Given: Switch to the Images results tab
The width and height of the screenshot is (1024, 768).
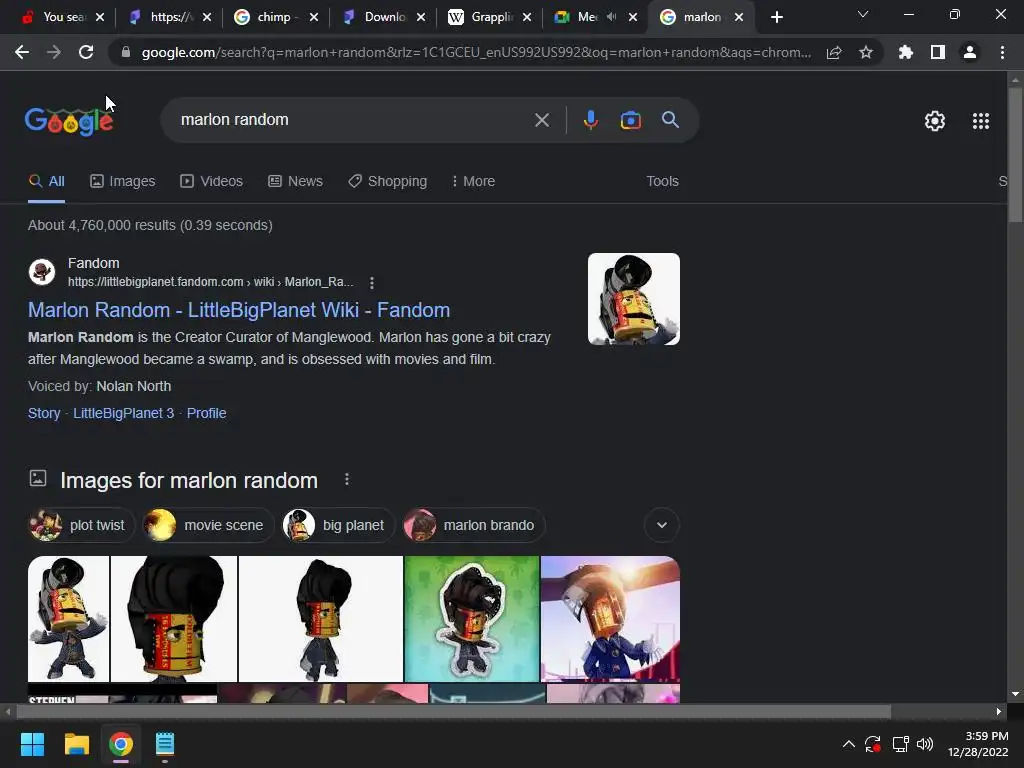Looking at the screenshot, I should [x=123, y=182].
